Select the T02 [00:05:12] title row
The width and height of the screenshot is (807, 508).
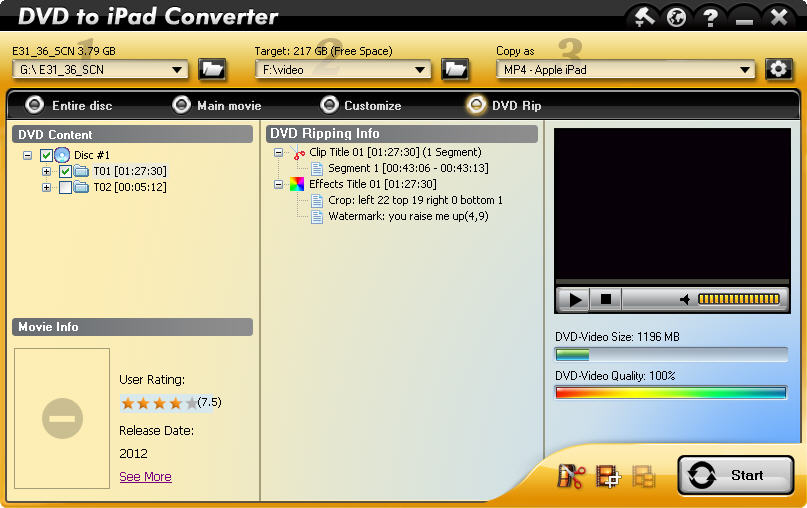130,187
